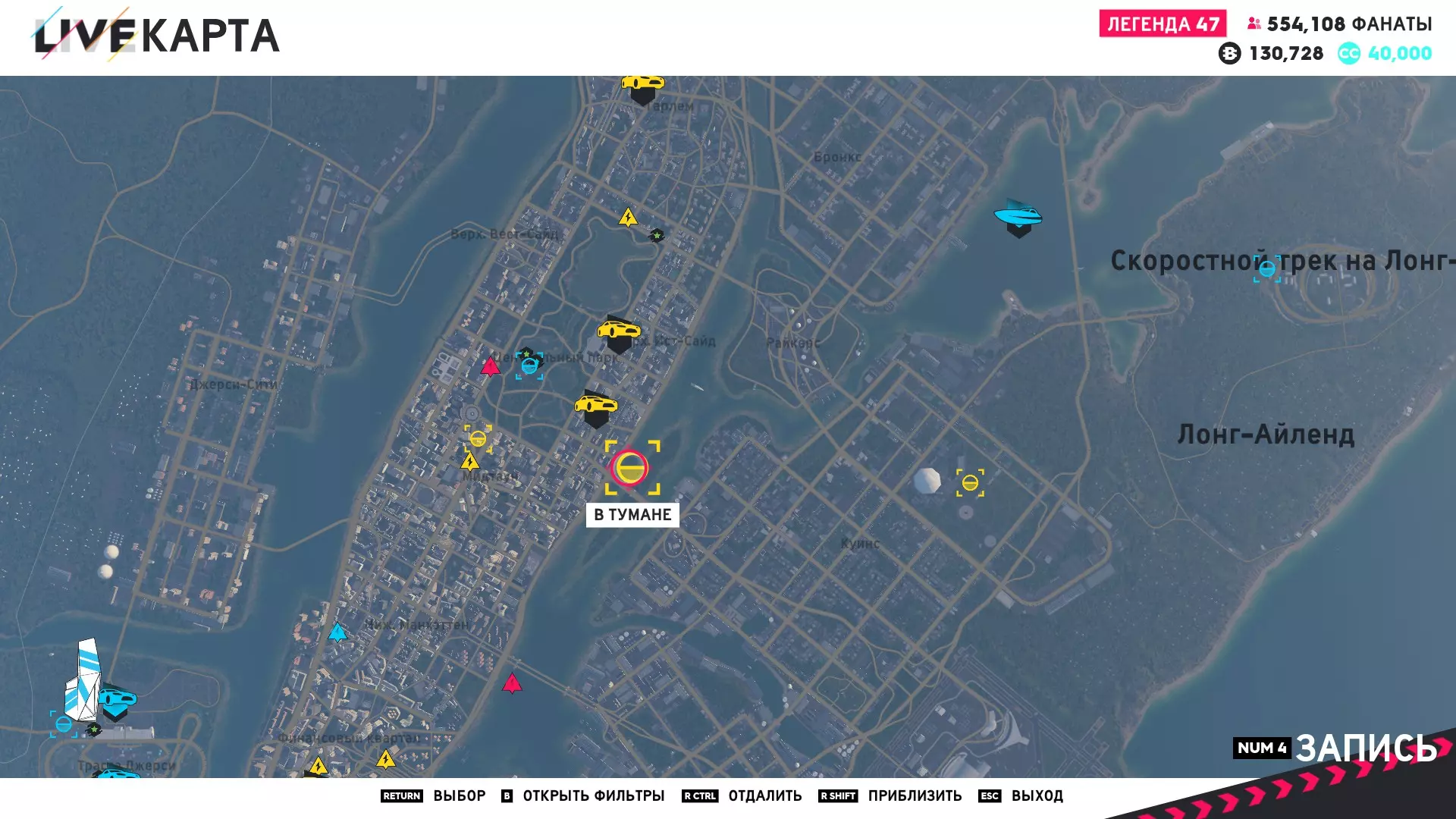Click the yellow skill marker in Queens
Viewport: 1456px width, 819px height.
[x=970, y=482]
